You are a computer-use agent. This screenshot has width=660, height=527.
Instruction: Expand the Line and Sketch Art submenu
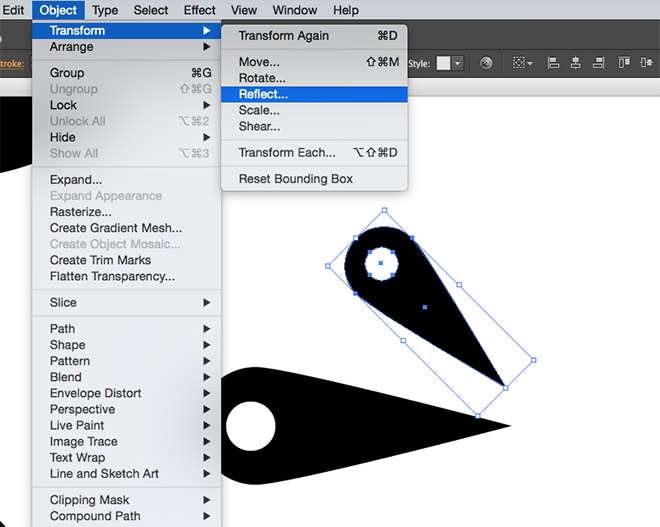point(127,474)
